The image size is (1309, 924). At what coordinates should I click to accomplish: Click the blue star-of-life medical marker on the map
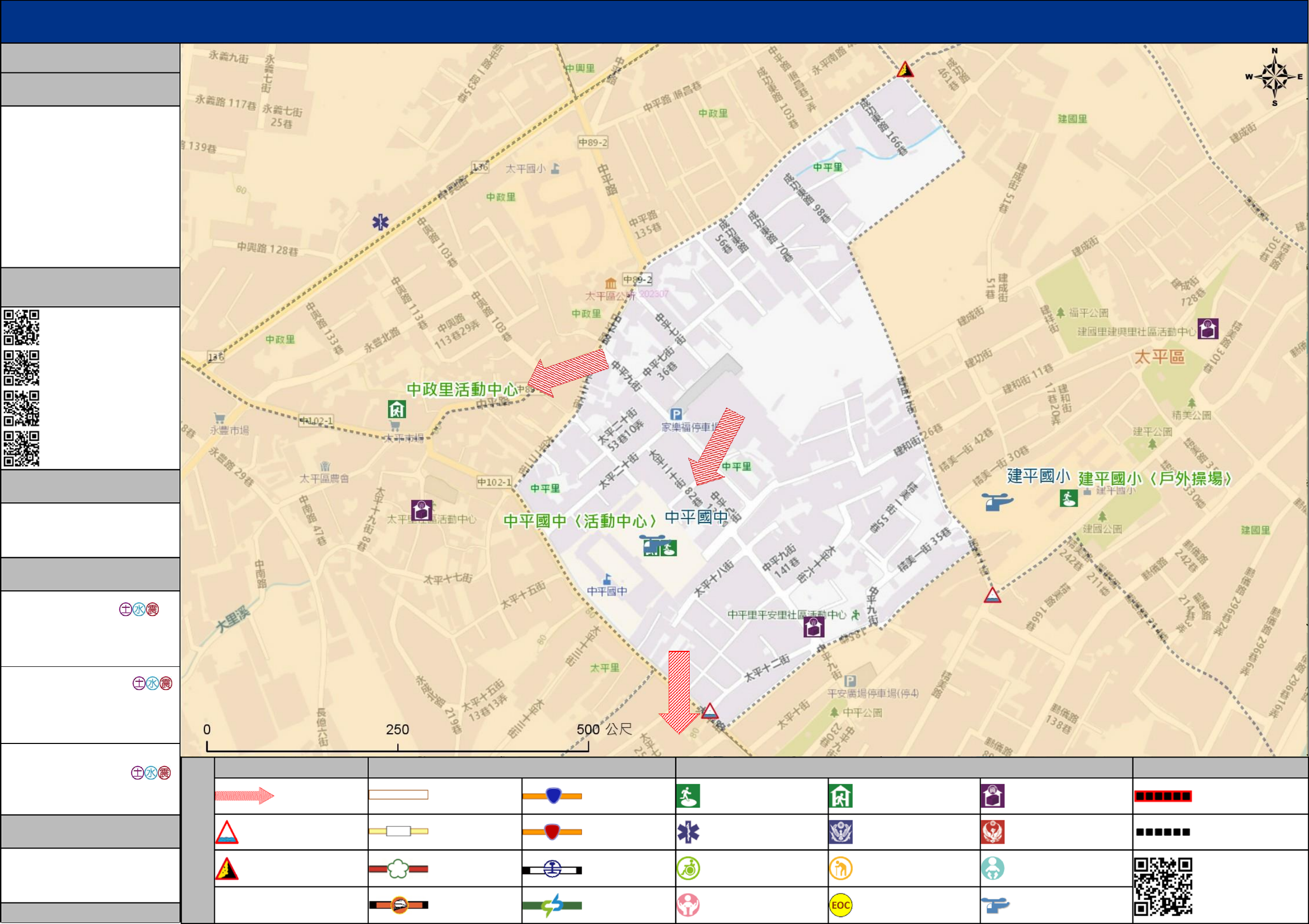380,222
